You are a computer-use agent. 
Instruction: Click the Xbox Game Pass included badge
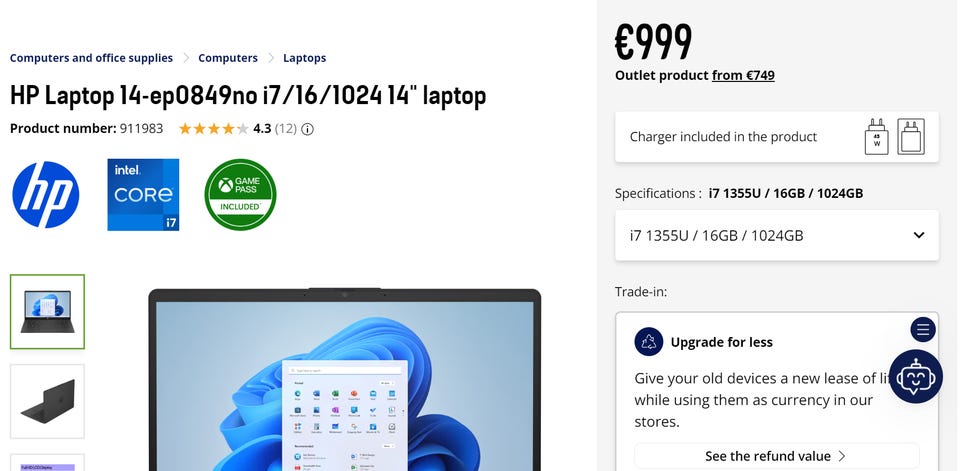coord(240,195)
